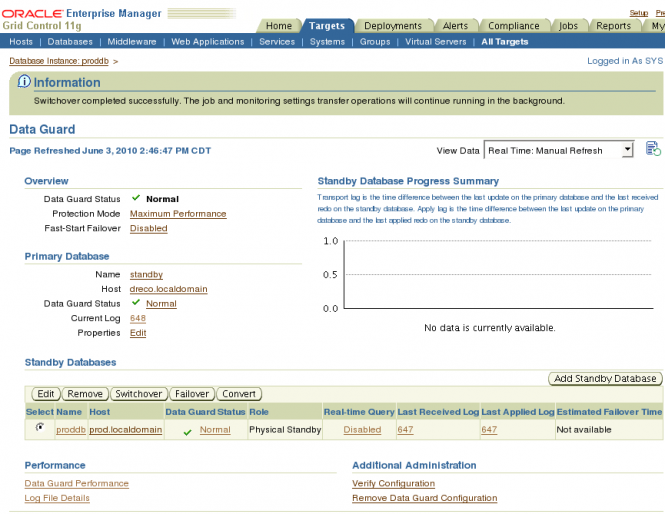Click the Physical Standby role cell

(x=285, y=430)
